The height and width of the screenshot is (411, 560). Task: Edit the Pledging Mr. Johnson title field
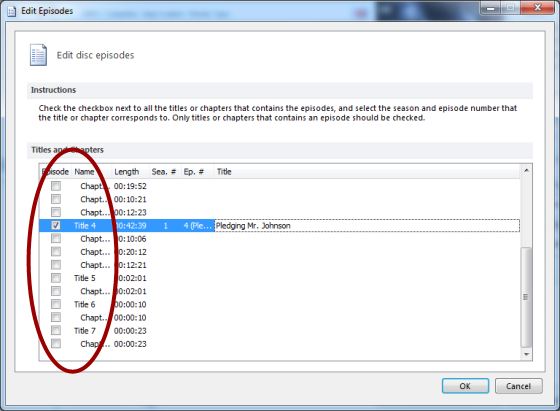click(x=367, y=226)
